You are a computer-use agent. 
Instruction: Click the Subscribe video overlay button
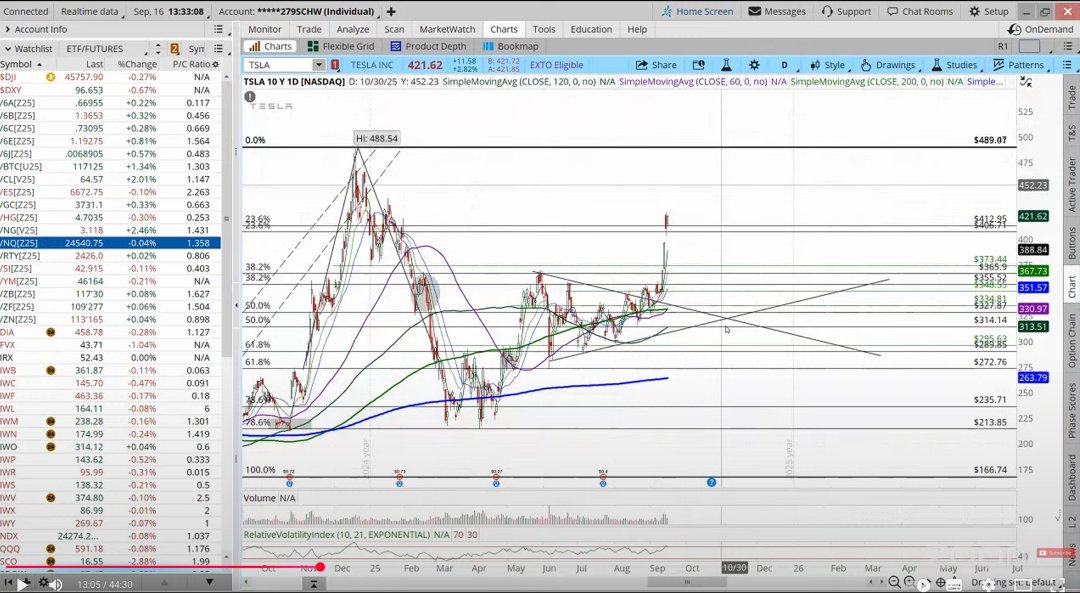pyautogui.click(x=1055, y=552)
